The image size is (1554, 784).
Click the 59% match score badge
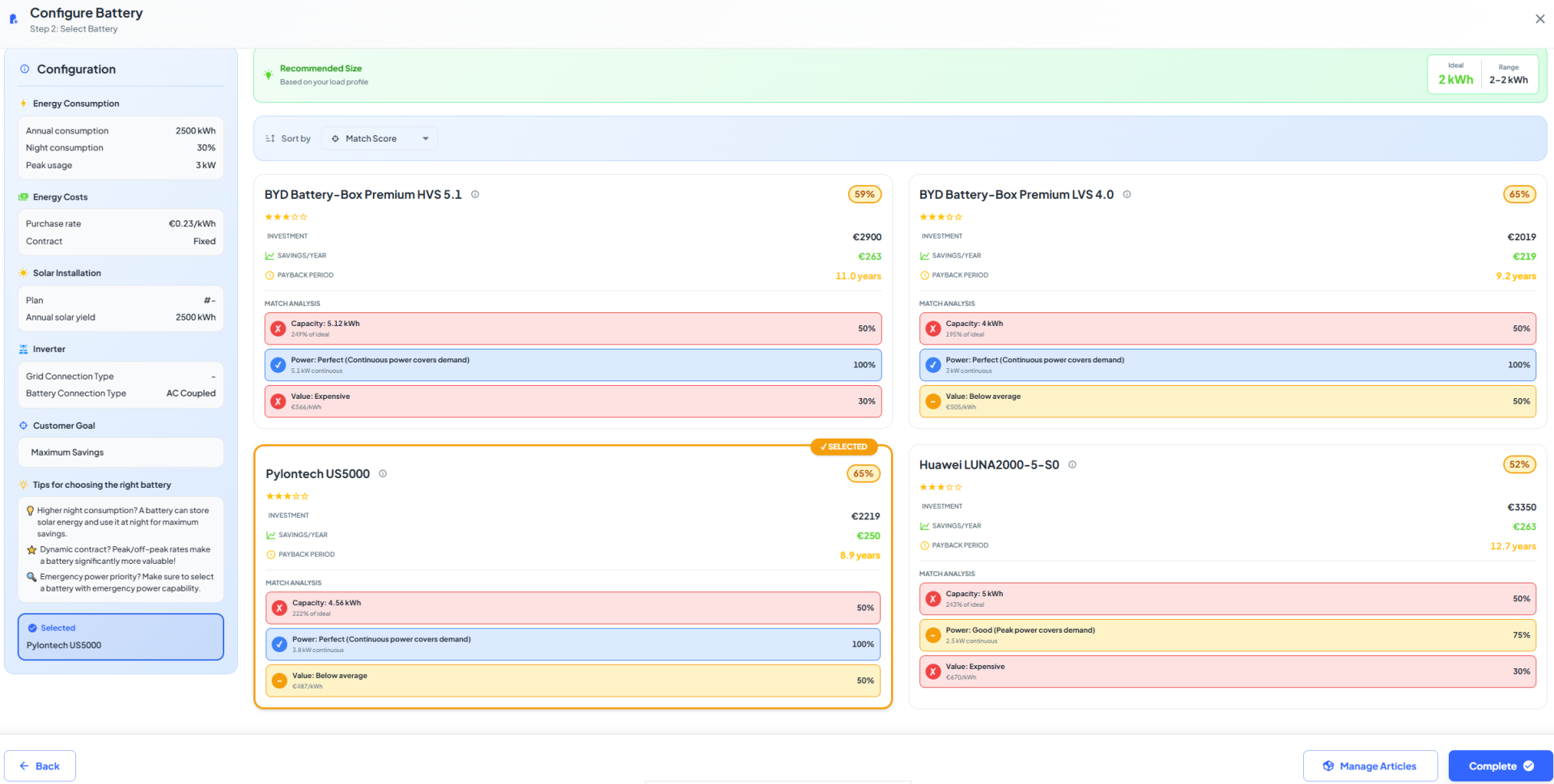[864, 194]
